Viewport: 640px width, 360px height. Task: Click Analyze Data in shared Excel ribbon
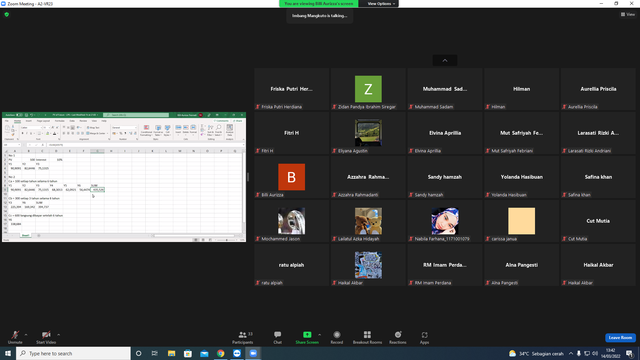230,131
